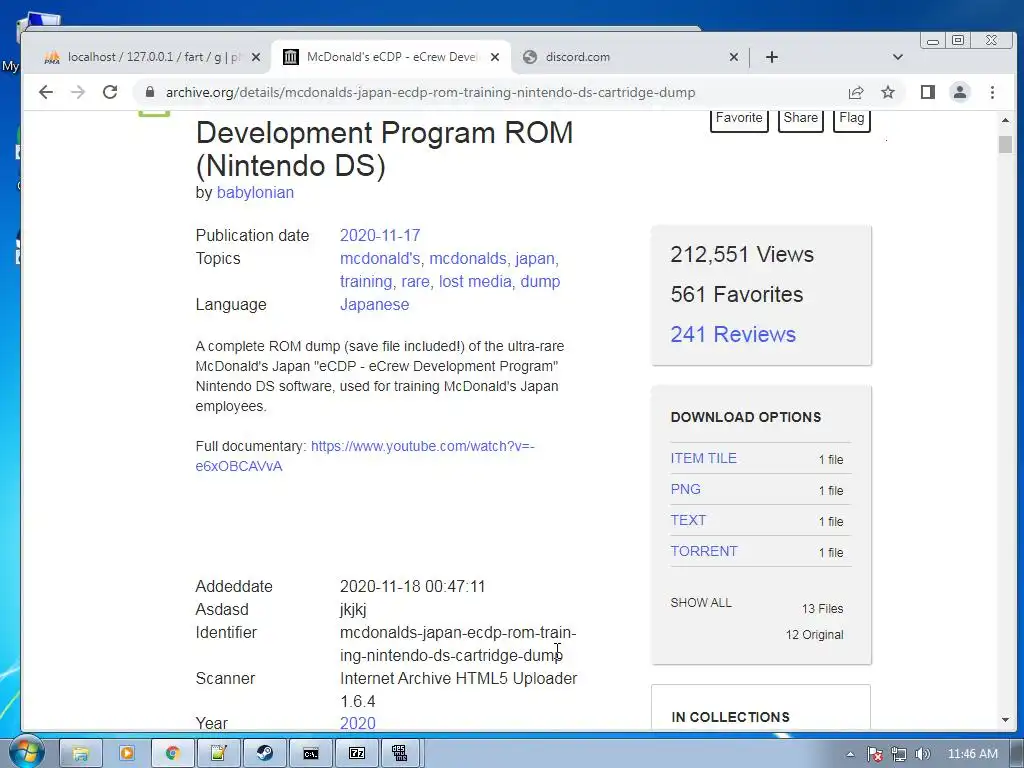This screenshot has width=1024, height=768.
Task: Click the browser forward arrow
Action: [x=78, y=92]
